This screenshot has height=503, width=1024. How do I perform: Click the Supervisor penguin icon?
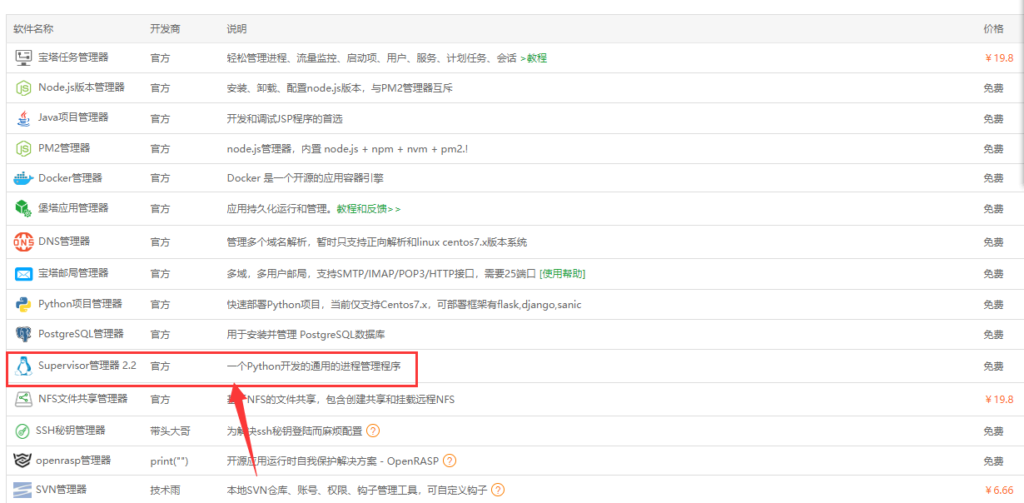click(x=24, y=366)
